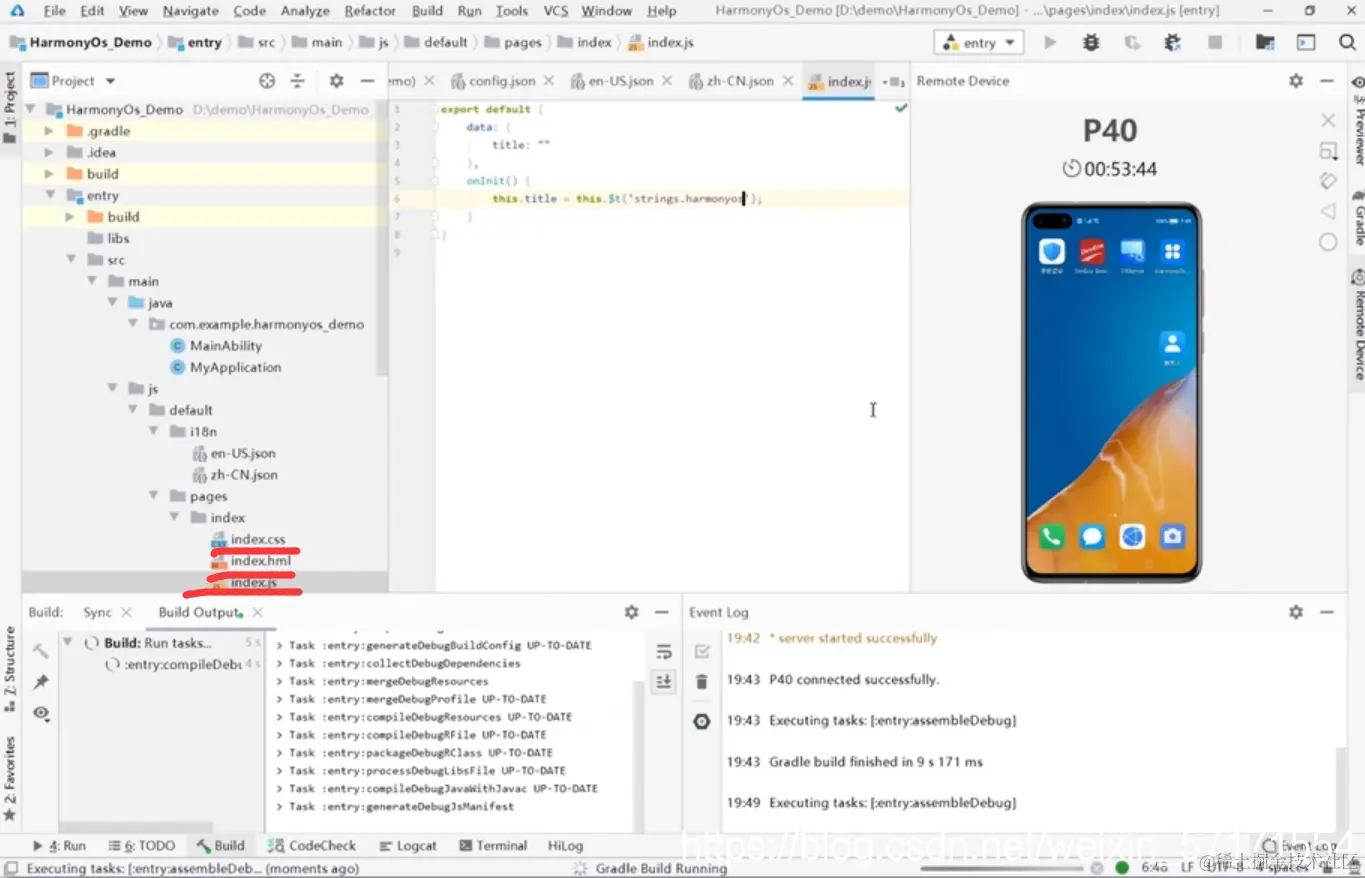This screenshot has width=1365, height=878.
Task: Toggle soft-wrap in Build Output
Action: [664, 652]
